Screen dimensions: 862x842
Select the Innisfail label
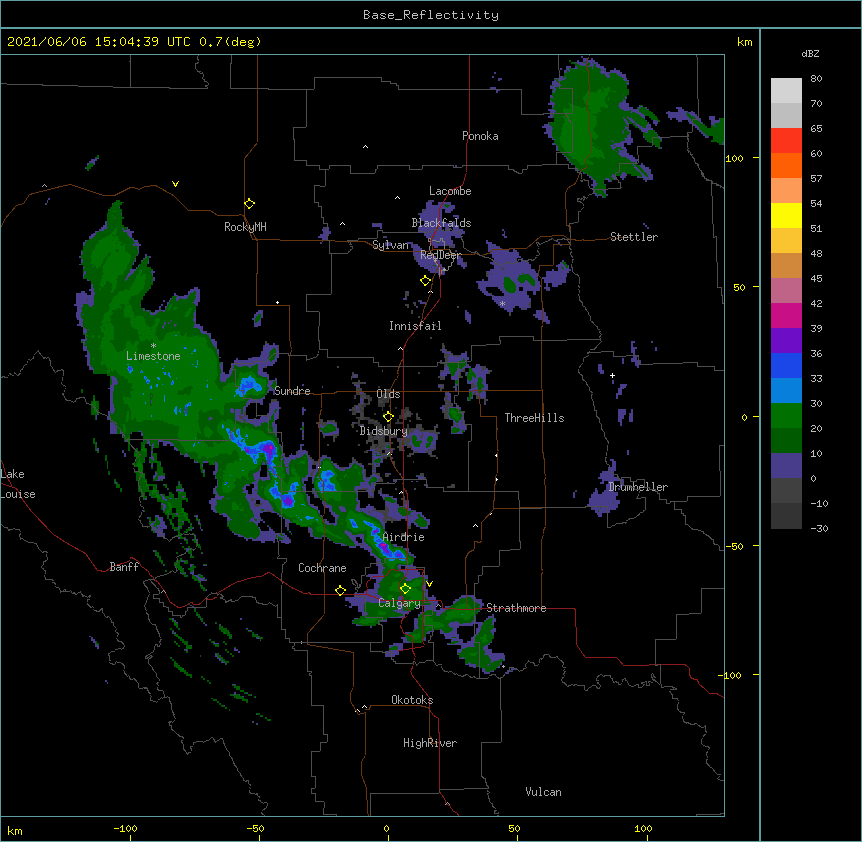tap(415, 326)
